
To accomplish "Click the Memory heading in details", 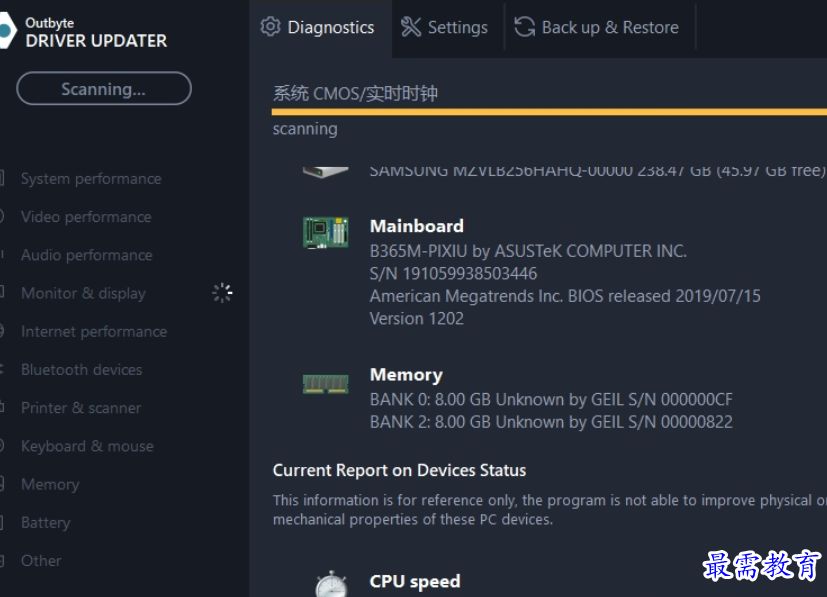I will [406, 375].
